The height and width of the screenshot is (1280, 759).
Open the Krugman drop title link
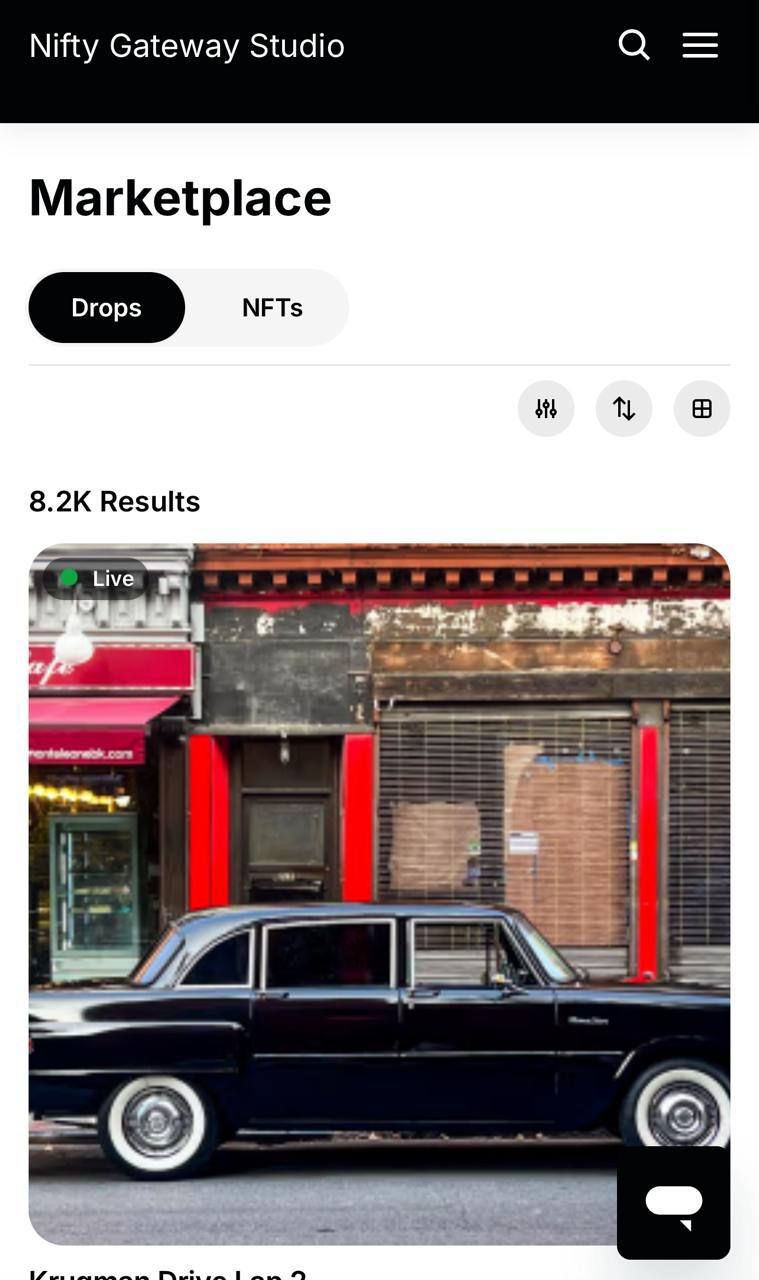tap(168, 1274)
